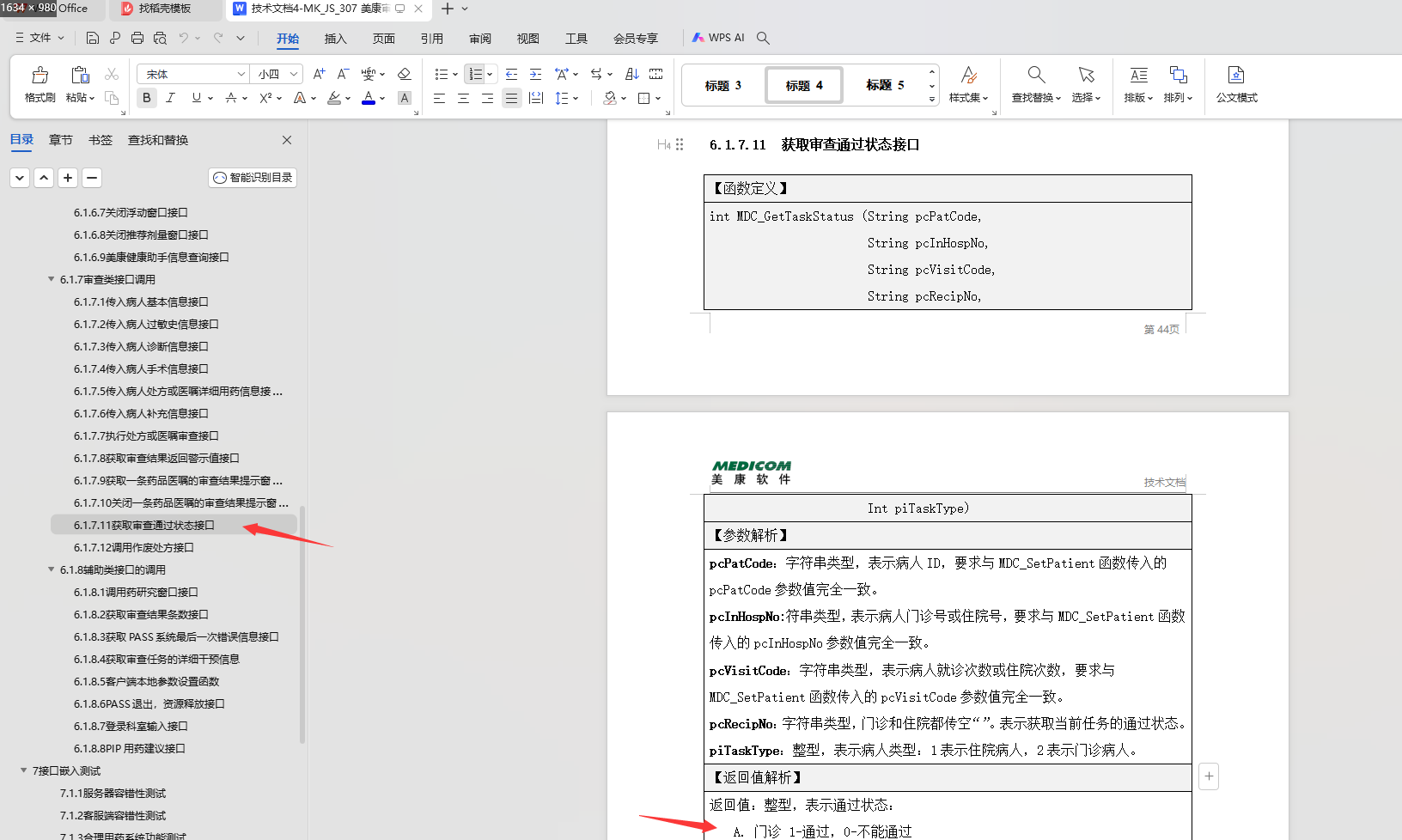Toggle Justify paragraph alignment
This screenshot has width=1402, height=840.
[x=511, y=98]
